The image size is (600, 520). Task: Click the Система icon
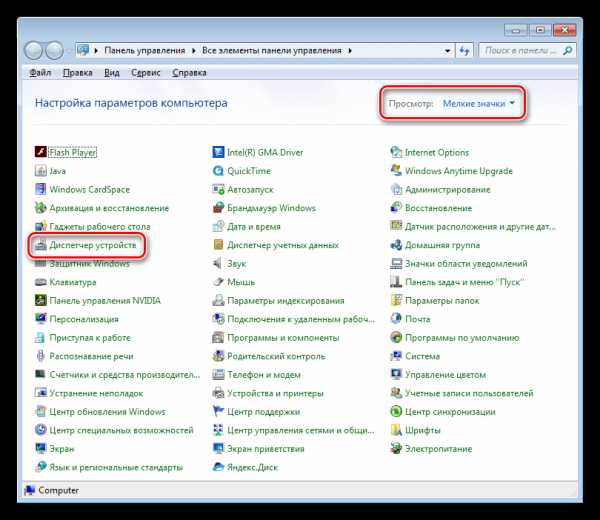(396, 356)
